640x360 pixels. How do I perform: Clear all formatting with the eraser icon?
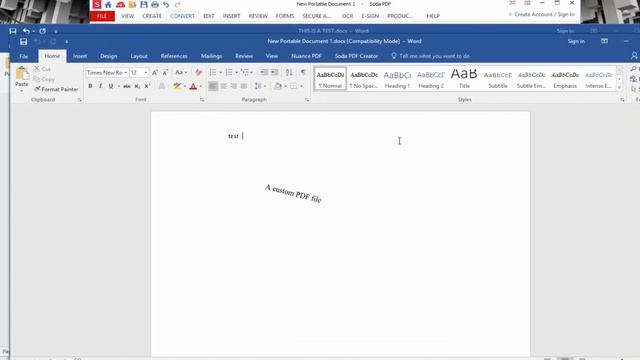coord(199,72)
